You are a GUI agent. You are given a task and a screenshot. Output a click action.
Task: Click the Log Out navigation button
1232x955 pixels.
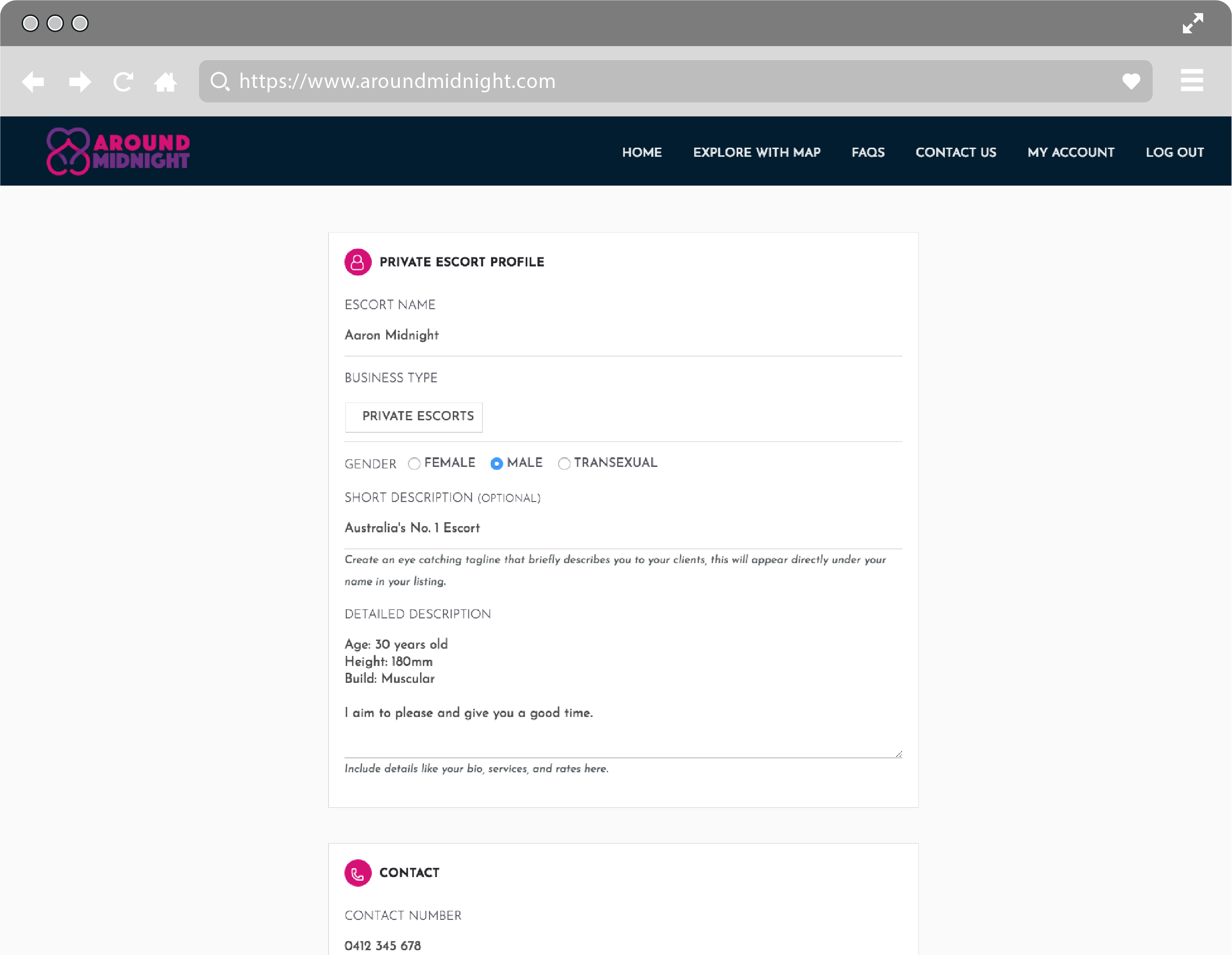[1175, 152]
